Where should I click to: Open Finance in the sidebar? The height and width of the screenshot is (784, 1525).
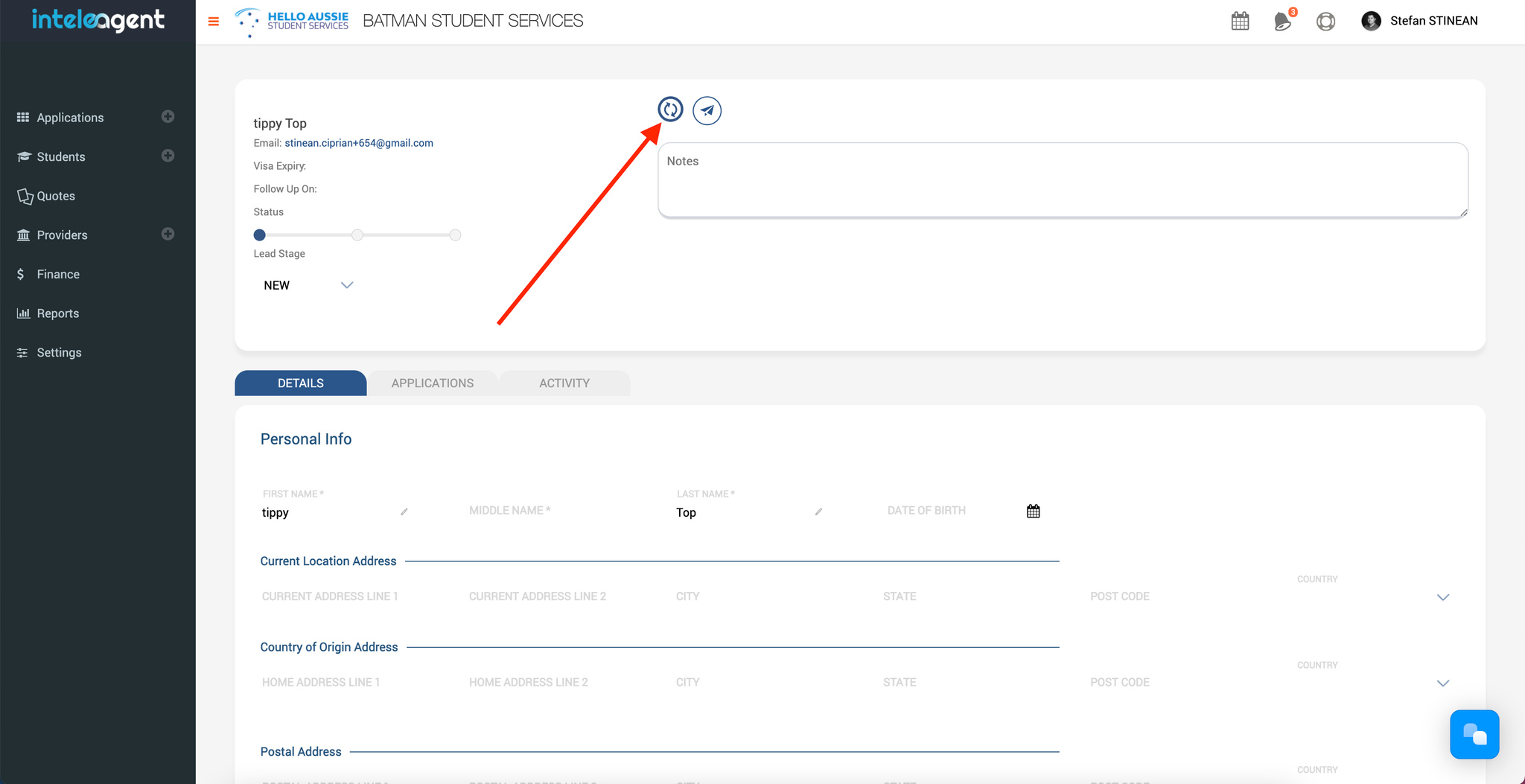58,274
